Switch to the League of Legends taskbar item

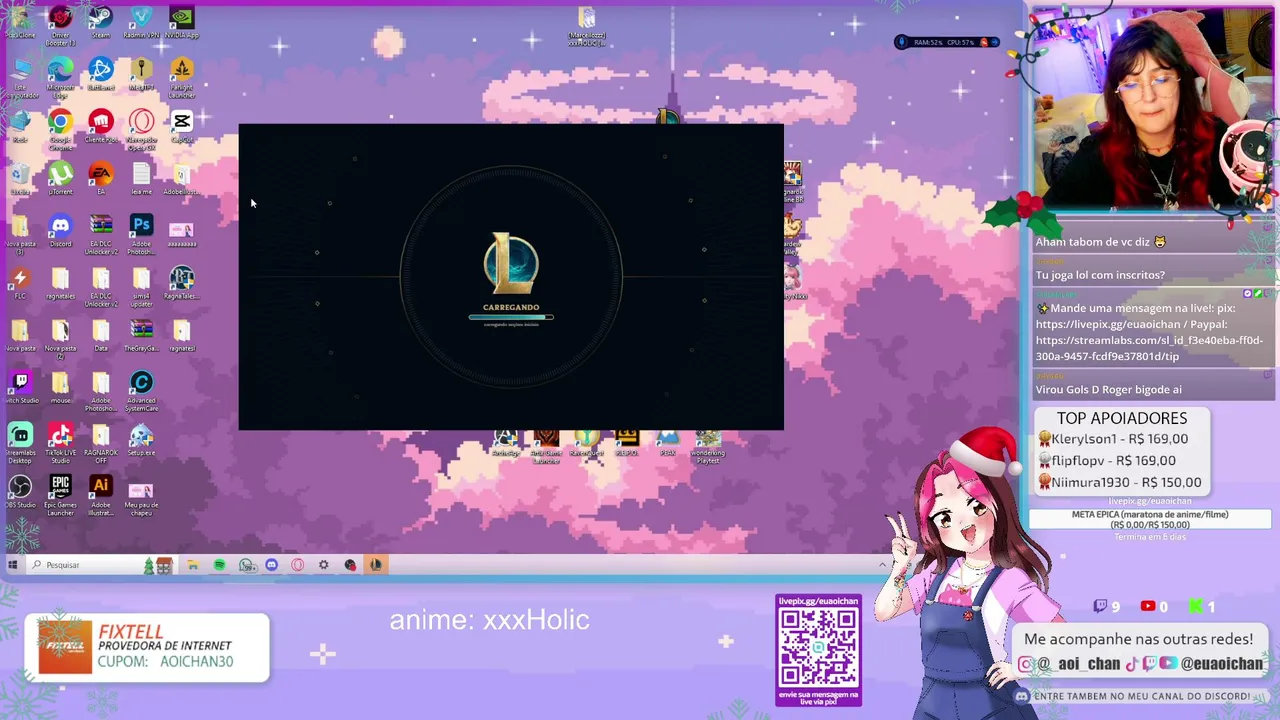375,565
